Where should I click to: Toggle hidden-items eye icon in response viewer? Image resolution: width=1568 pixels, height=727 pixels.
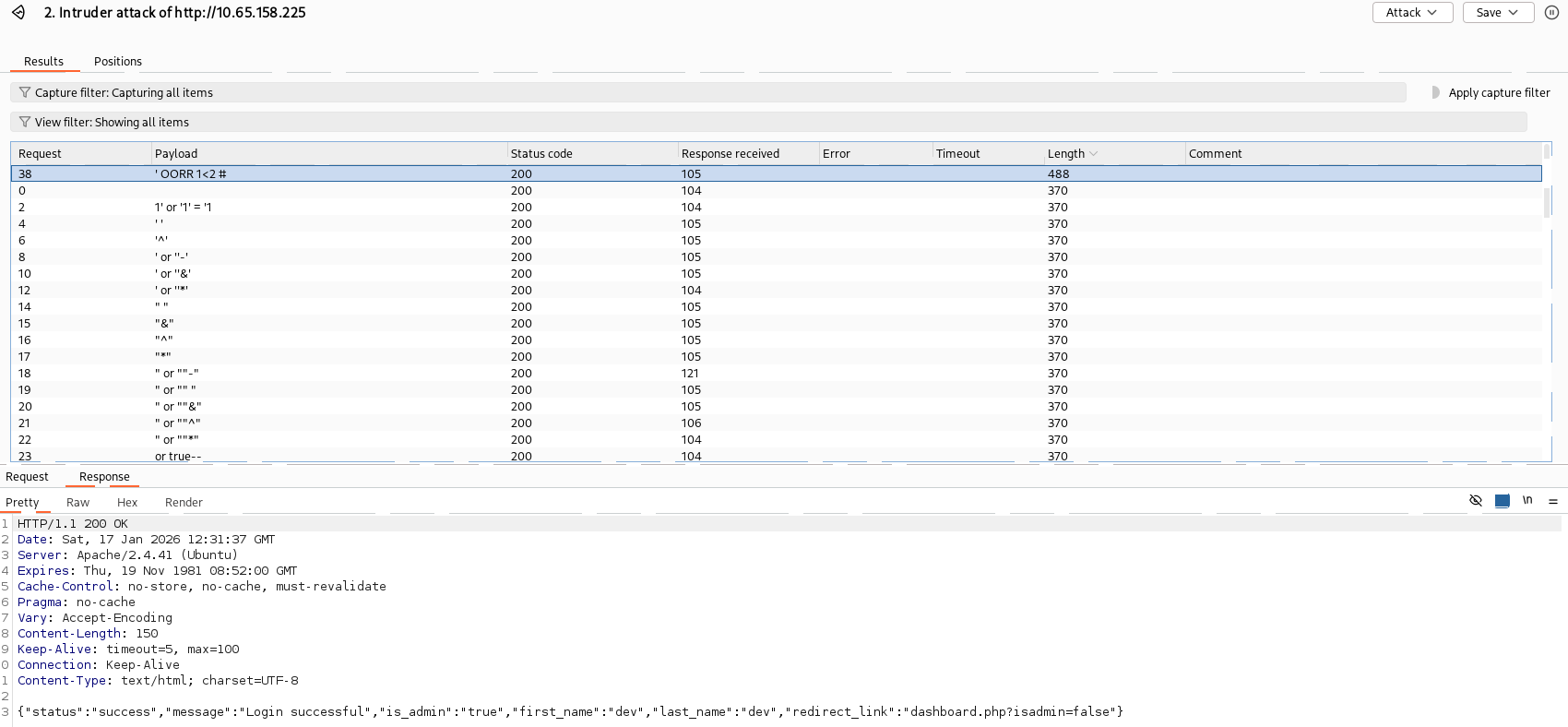click(1476, 500)
